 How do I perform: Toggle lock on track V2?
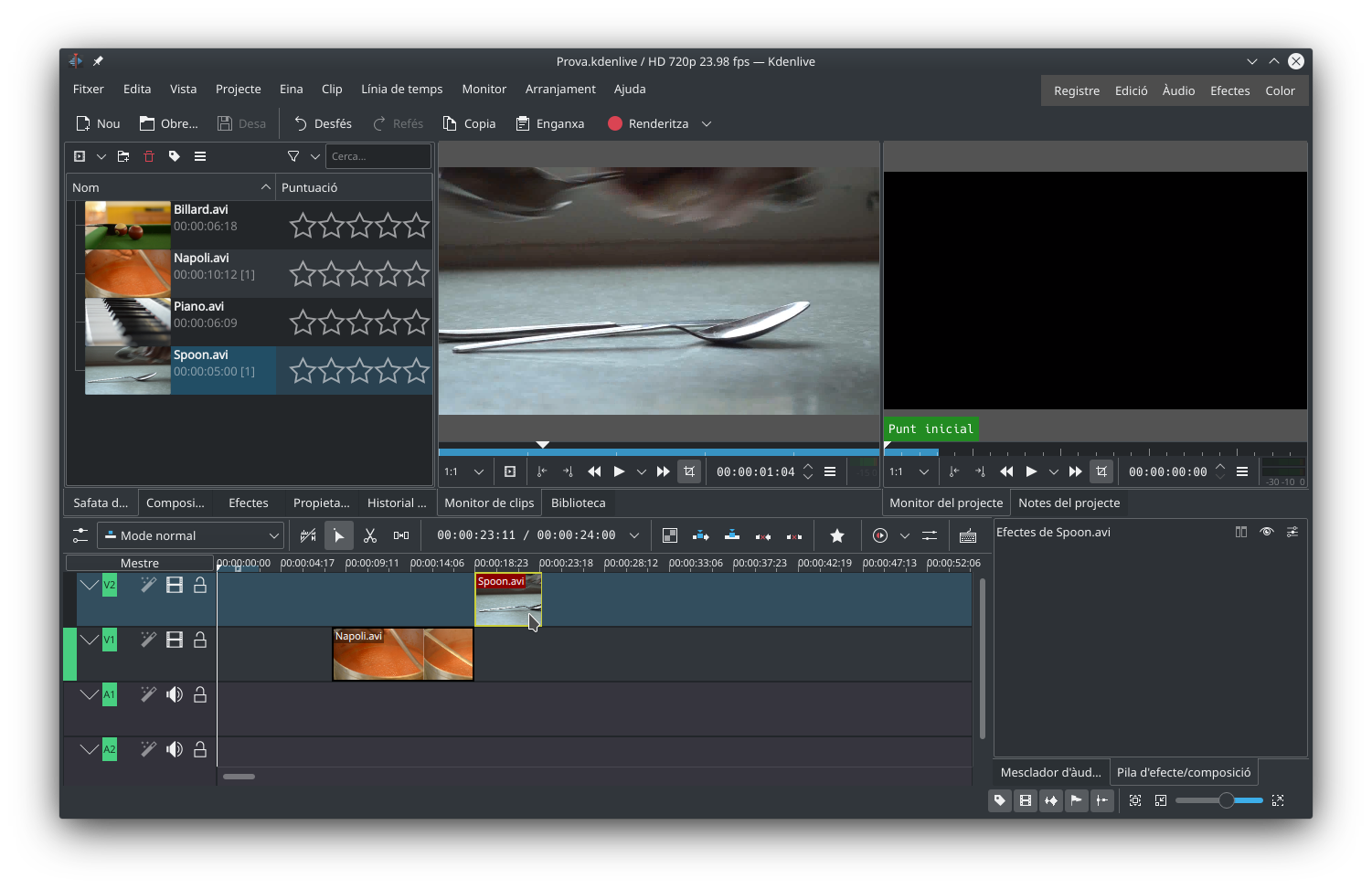tap(200, 585)
